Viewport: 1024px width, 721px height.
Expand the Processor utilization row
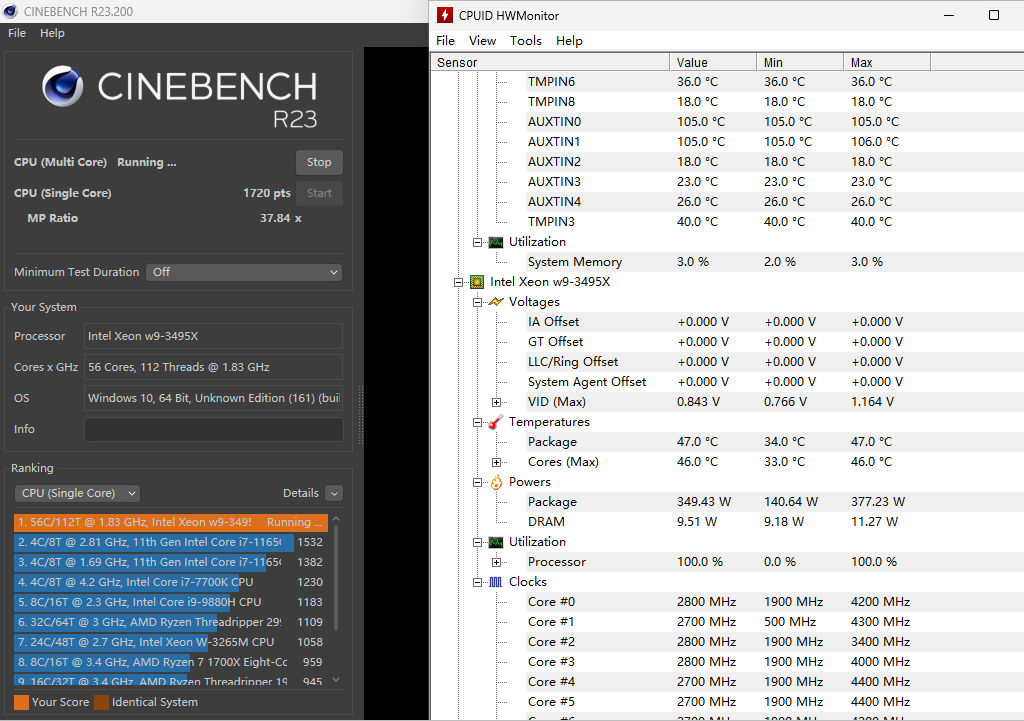point(496,562)
